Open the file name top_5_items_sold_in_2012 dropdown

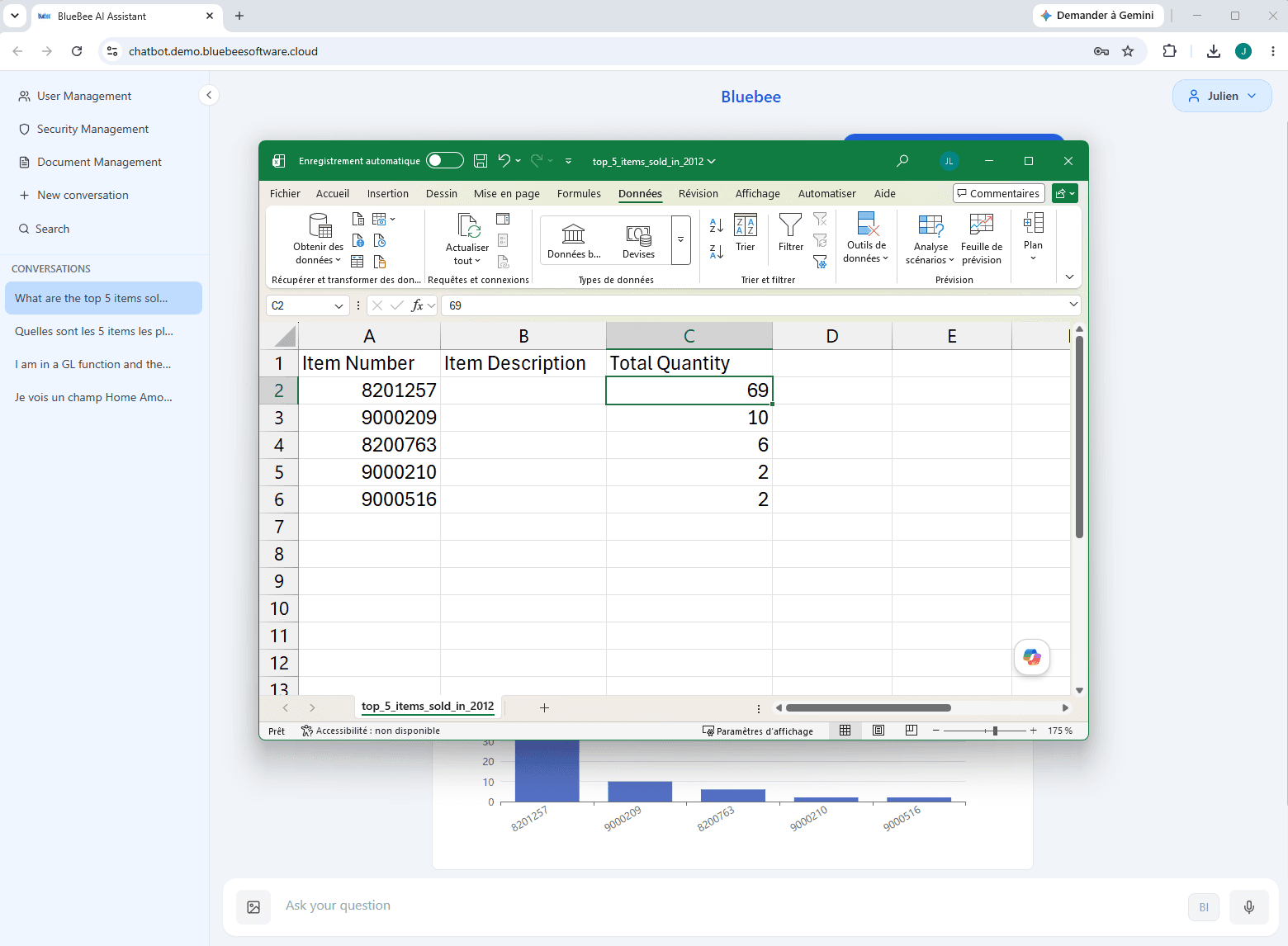point(654,161)
